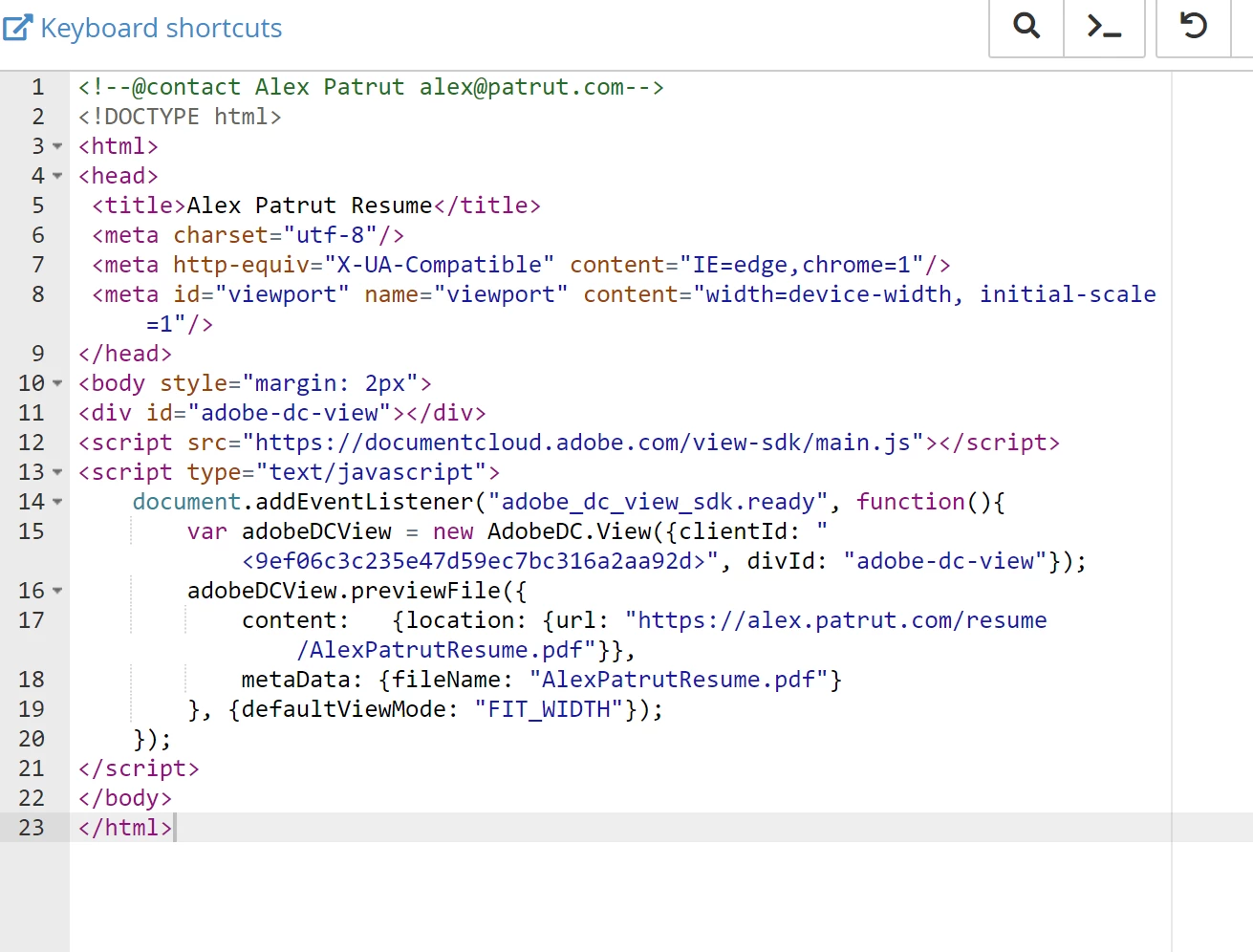Collapse the previewFile fold on line 16
The width and height of the screenshot is (1253, 952).
point(57,591)
